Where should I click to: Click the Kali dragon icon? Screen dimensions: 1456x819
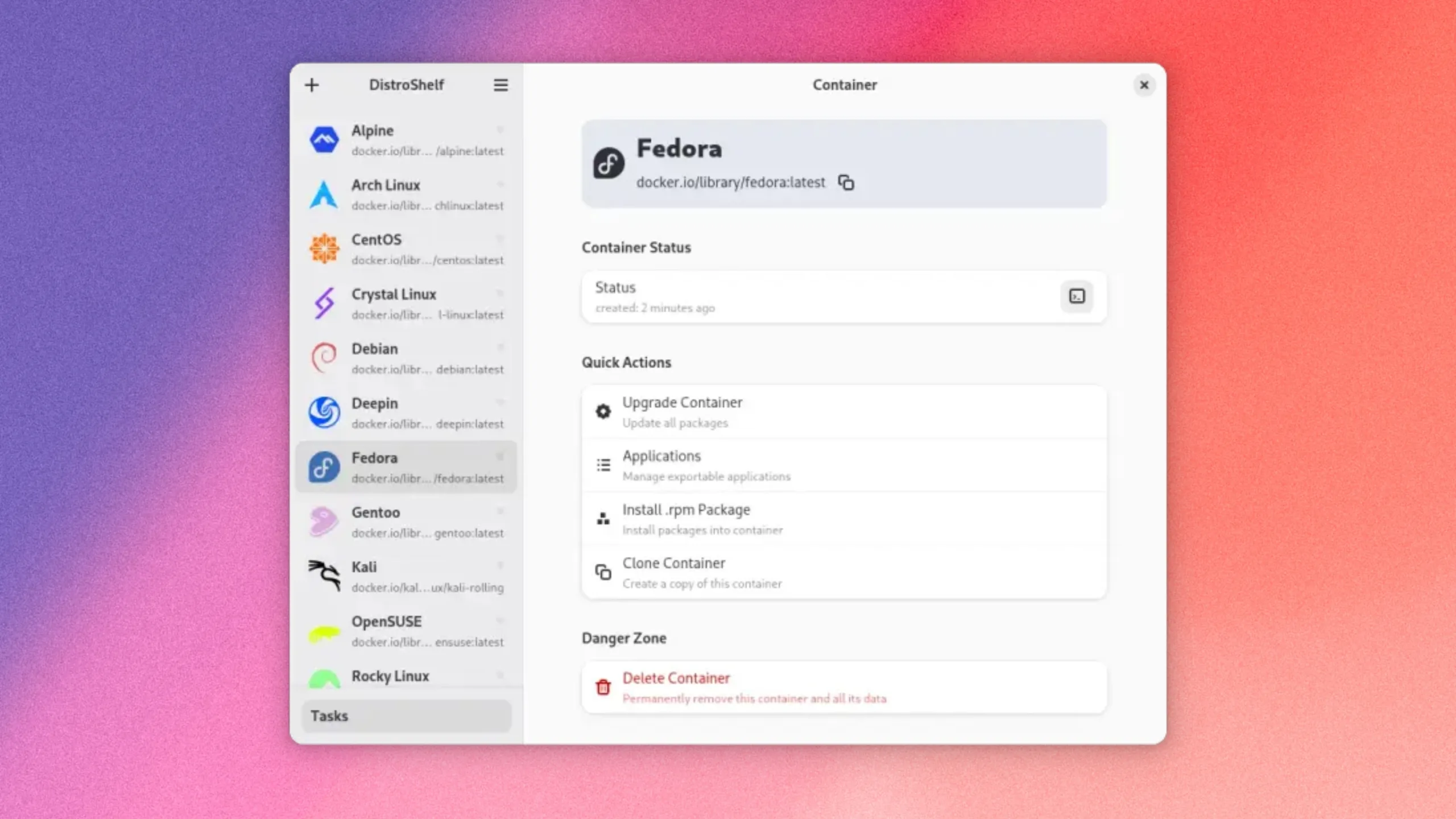324,576
